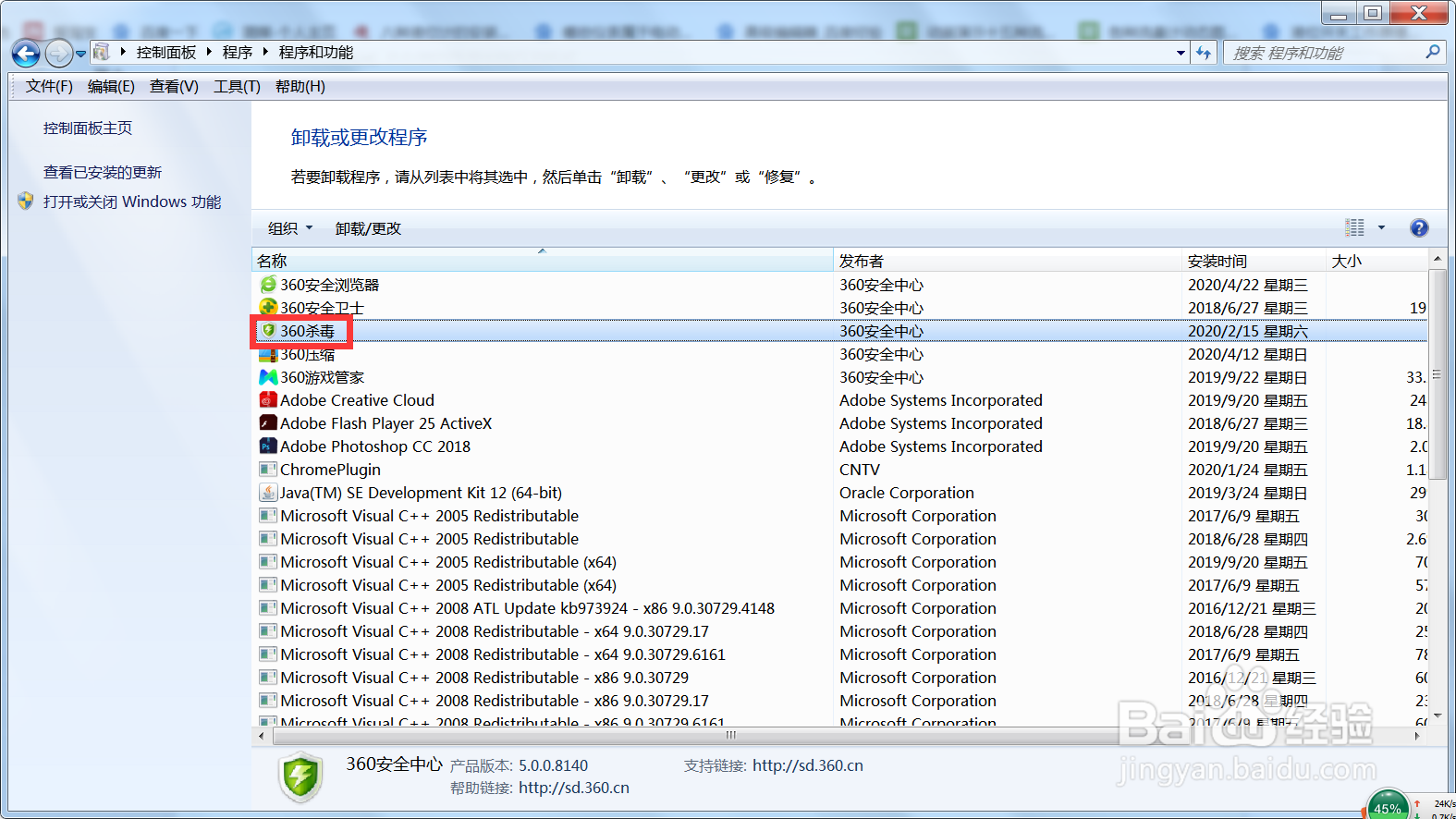The image size is (1456, 819).
Task: Click horizontal scrollbar right arrow
Action: pyautogui.click(x=1418, y=735)
